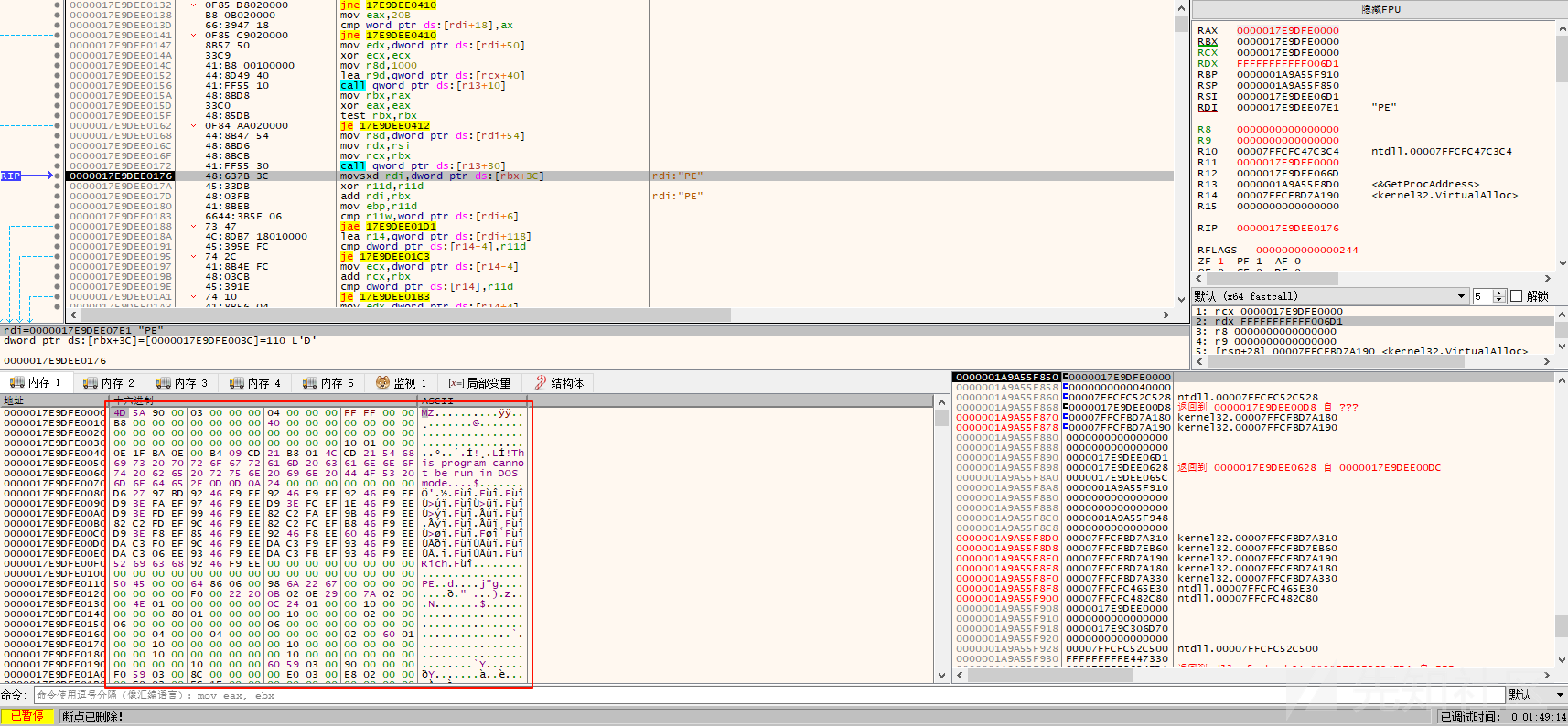Click the stack panel scrollbar down arrow
Viewport: 1568px width, 726px height.
tap(1562, 660)
